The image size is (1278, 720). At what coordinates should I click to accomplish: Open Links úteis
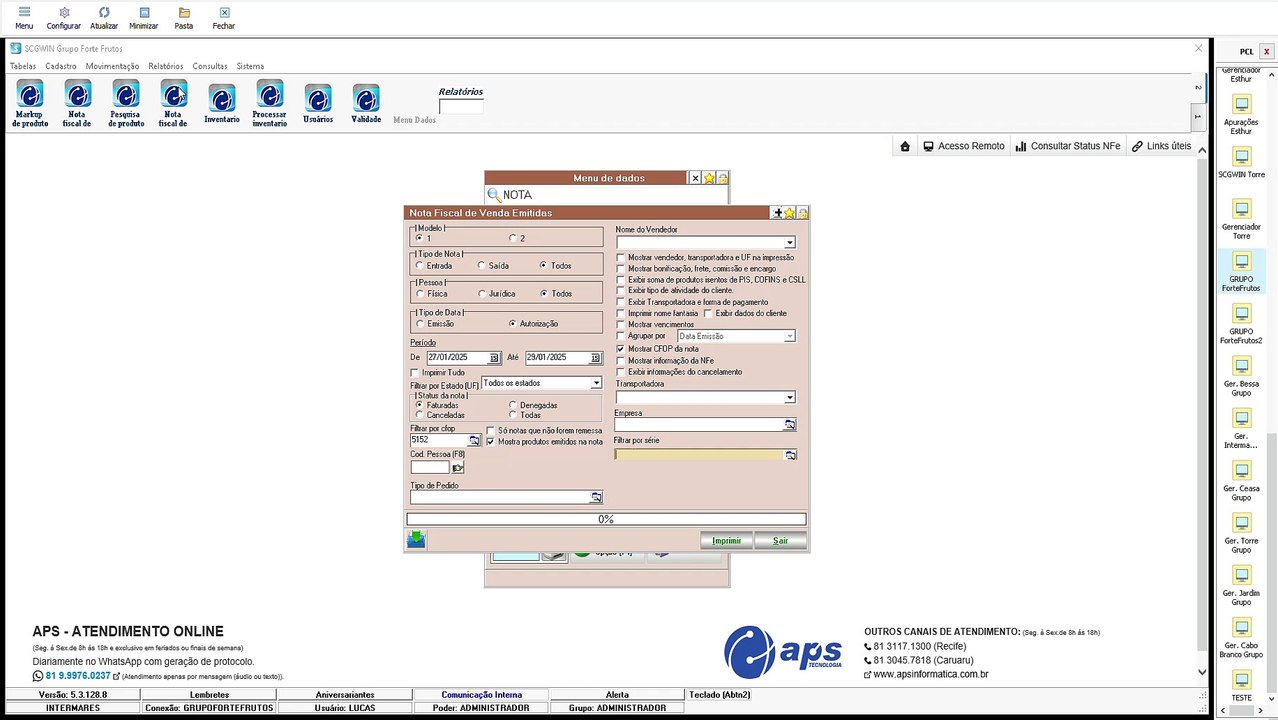click(1161, 146)
